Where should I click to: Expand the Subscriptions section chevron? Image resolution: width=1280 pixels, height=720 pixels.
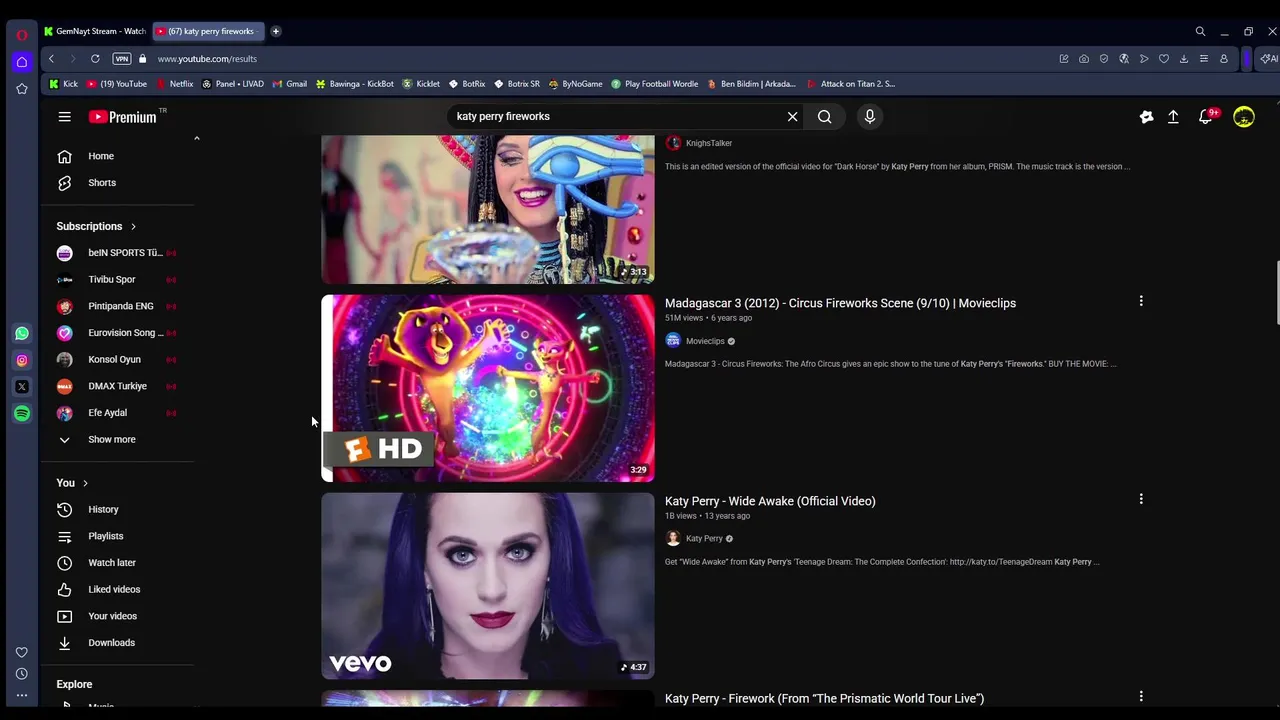point(133,227)
